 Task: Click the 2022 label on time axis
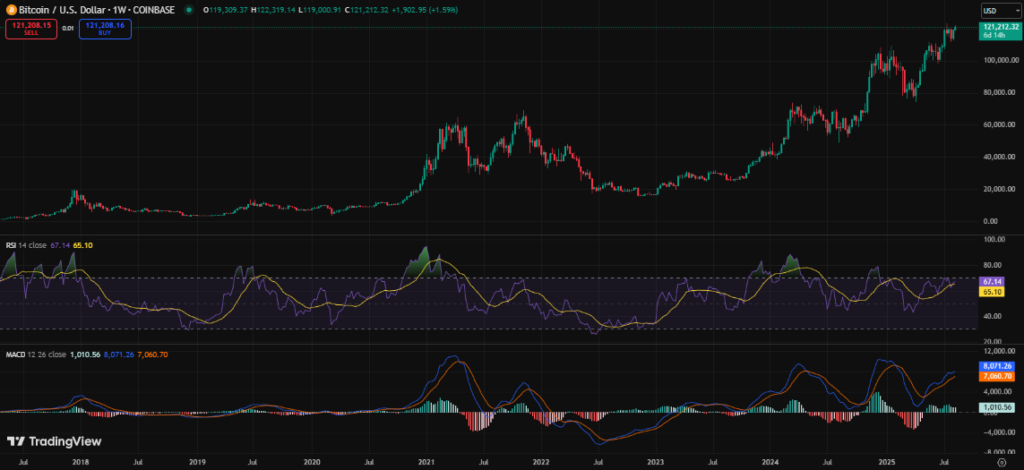tap(542, 460)
